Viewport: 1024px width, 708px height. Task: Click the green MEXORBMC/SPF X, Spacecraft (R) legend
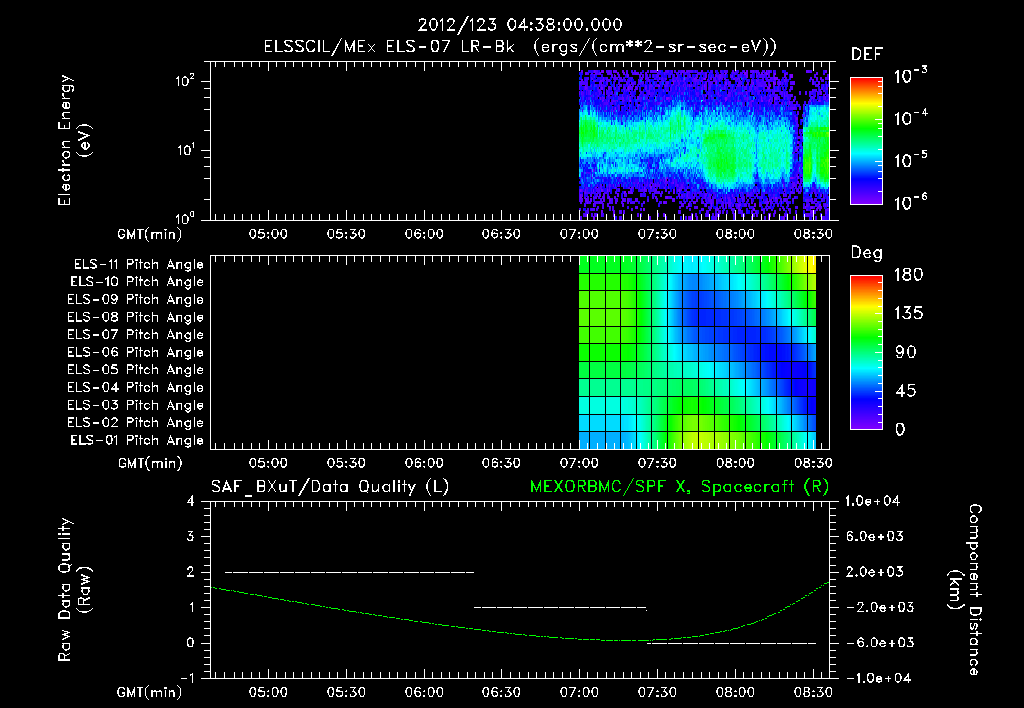[x=679, y=487]
